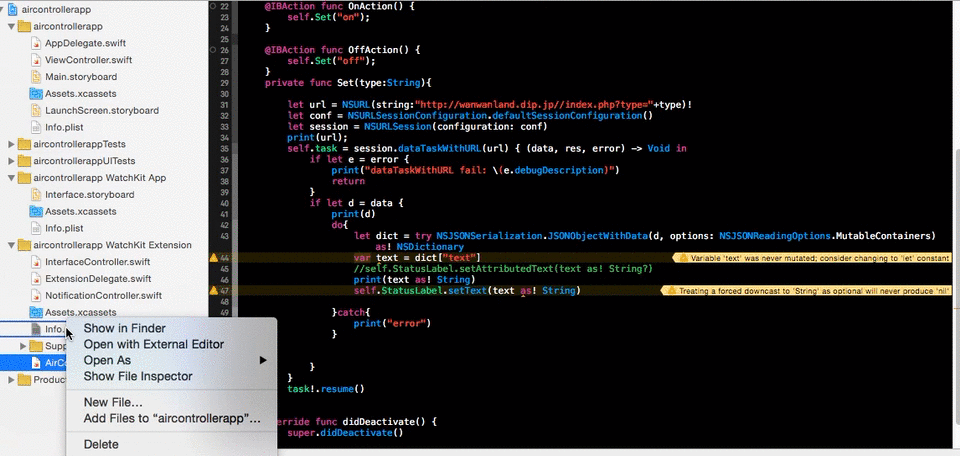Collapse the aircontrollerapp group folder
The width and height of the screenshot is (960, 456).
[12, 27]
